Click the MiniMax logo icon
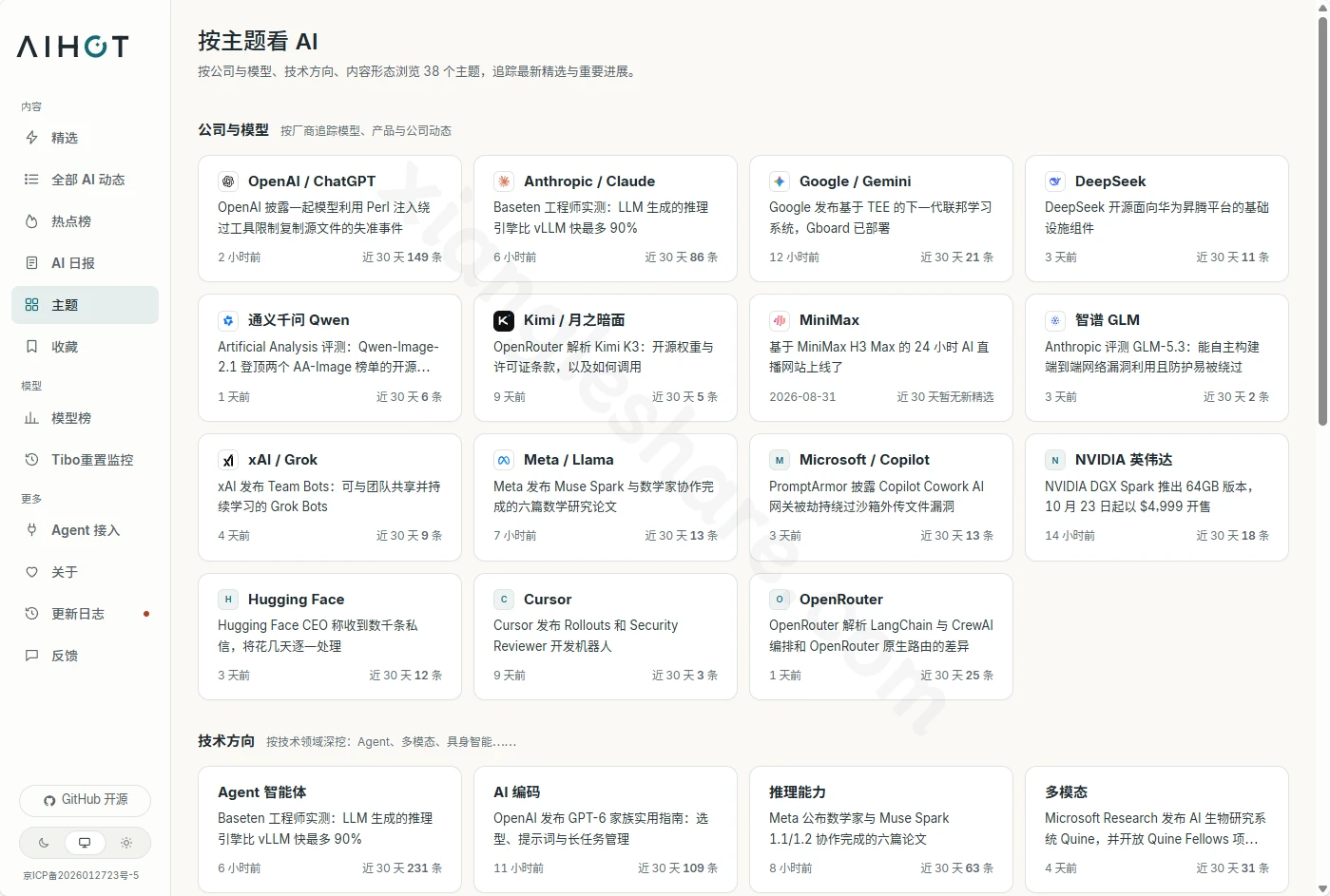Image resolution: width=1330 pixels, height=896 pixels. 780,320
